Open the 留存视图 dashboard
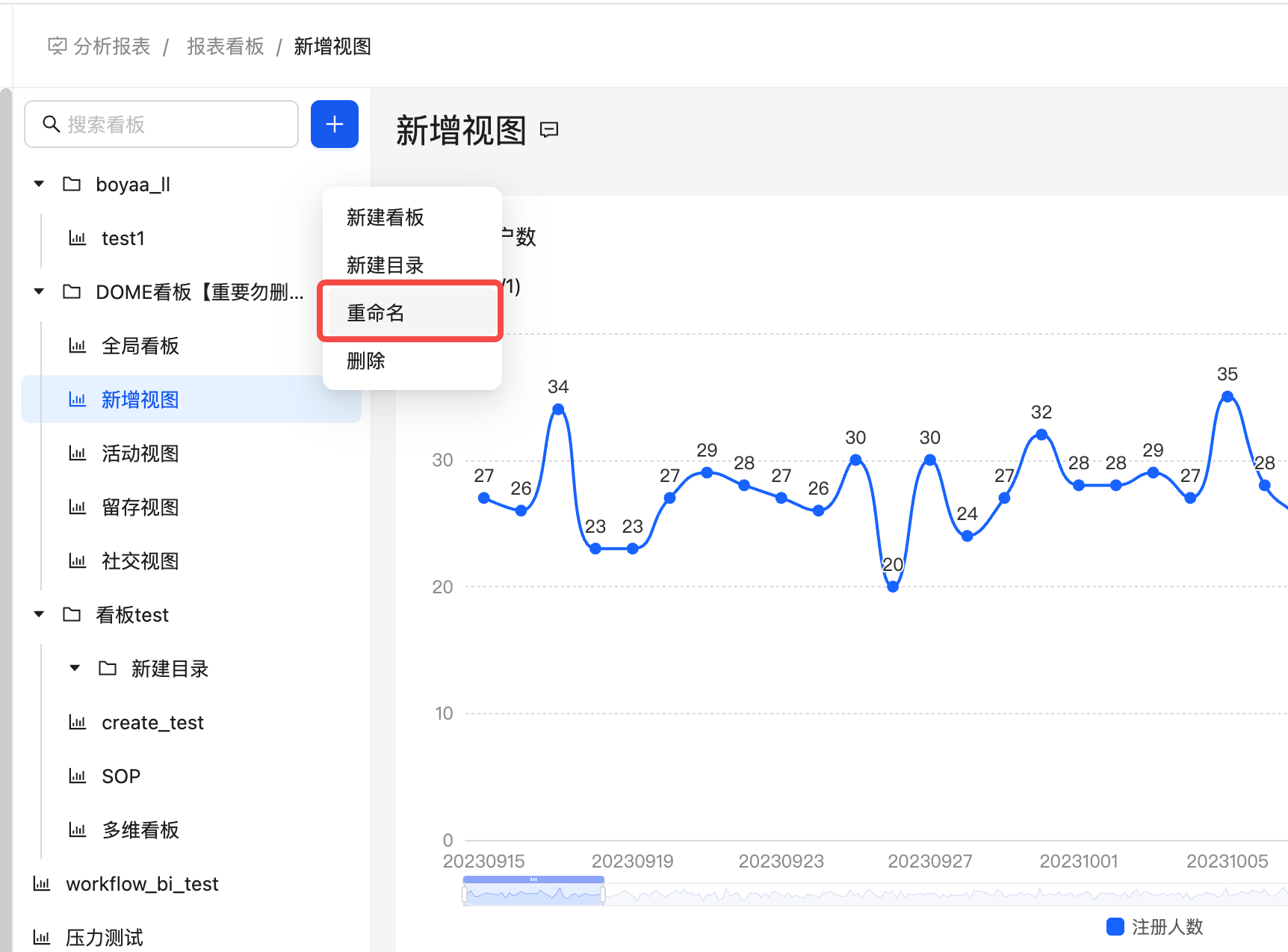The width and height of the screenshot is (1288, 952). coord(140,507)
